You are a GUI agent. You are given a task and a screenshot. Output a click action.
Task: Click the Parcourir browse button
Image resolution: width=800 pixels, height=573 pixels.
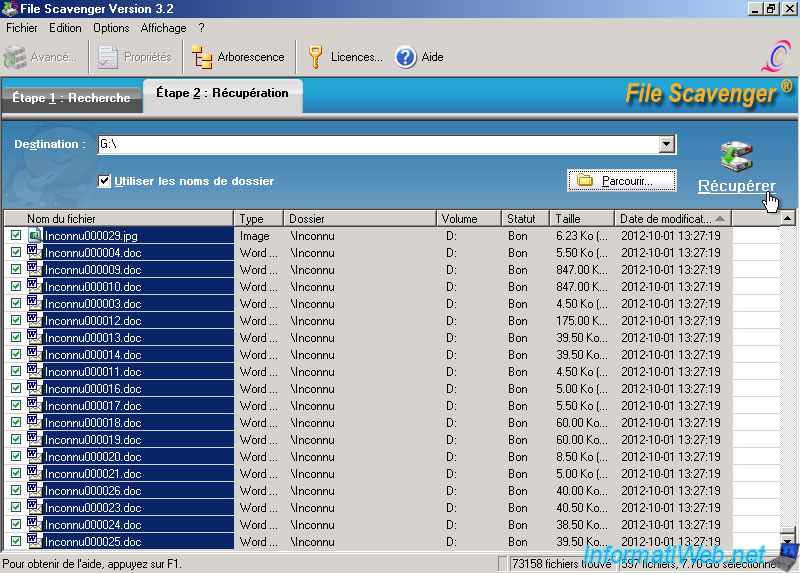[621, 181]
